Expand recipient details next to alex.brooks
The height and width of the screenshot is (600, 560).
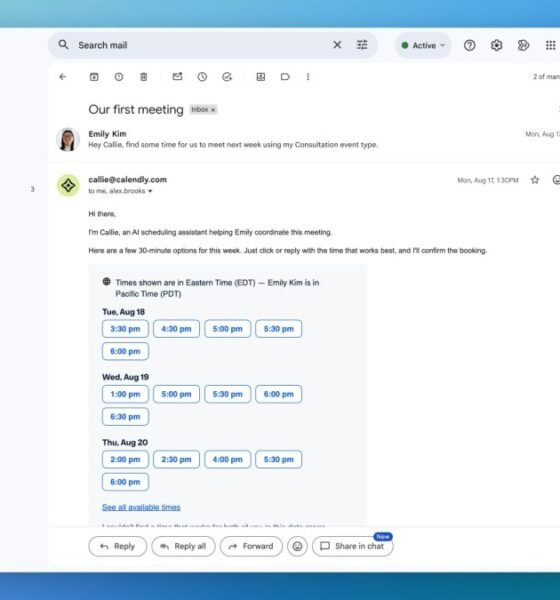[150, 191]
